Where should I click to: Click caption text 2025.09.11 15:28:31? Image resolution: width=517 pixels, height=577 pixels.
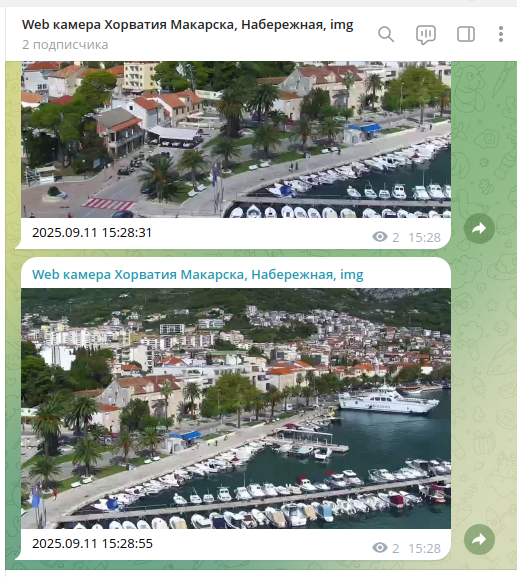click(x=92, y=233)
